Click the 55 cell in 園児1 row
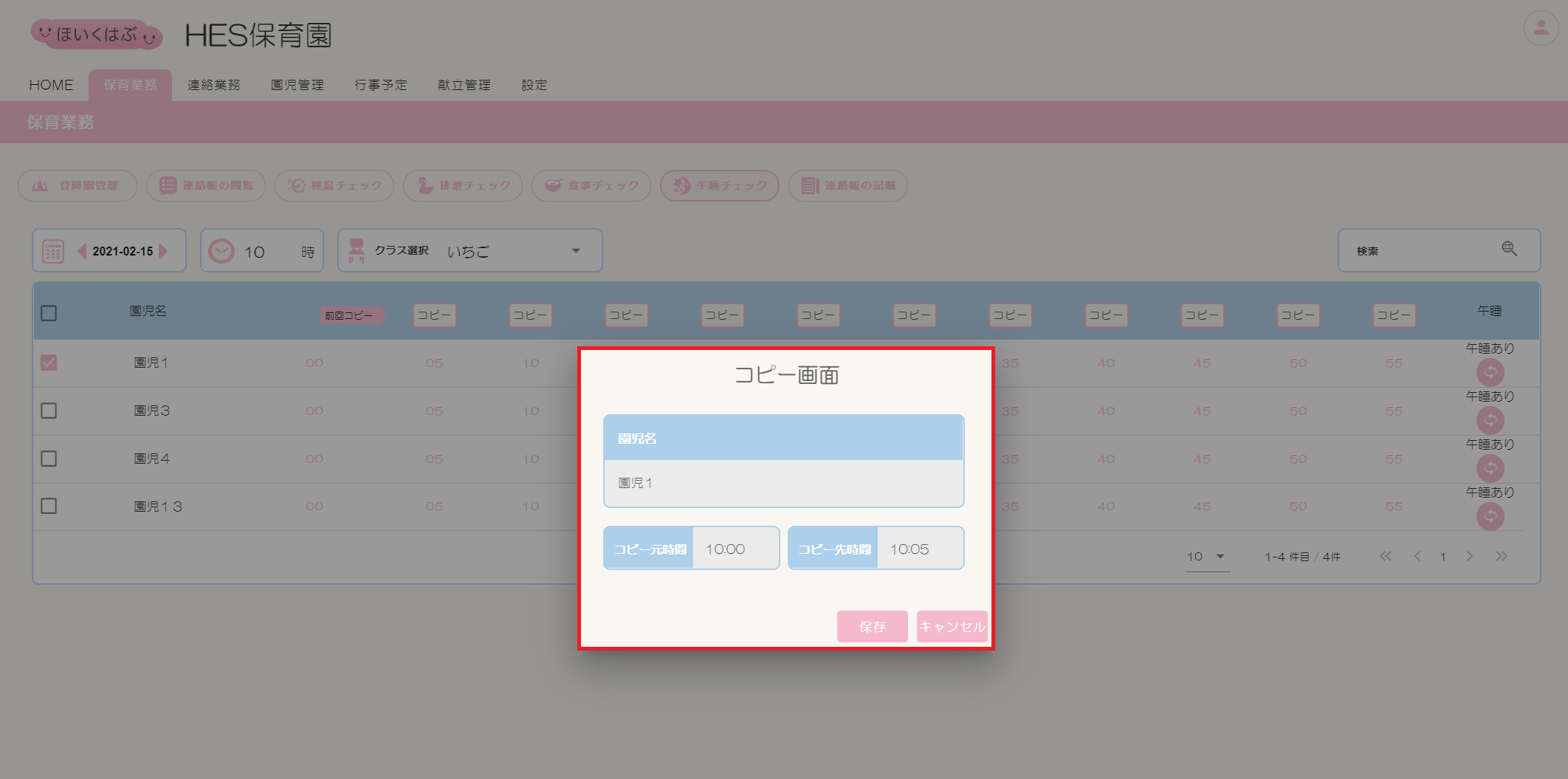Screen dimensions: 1568x779 tap(1394, 363)
